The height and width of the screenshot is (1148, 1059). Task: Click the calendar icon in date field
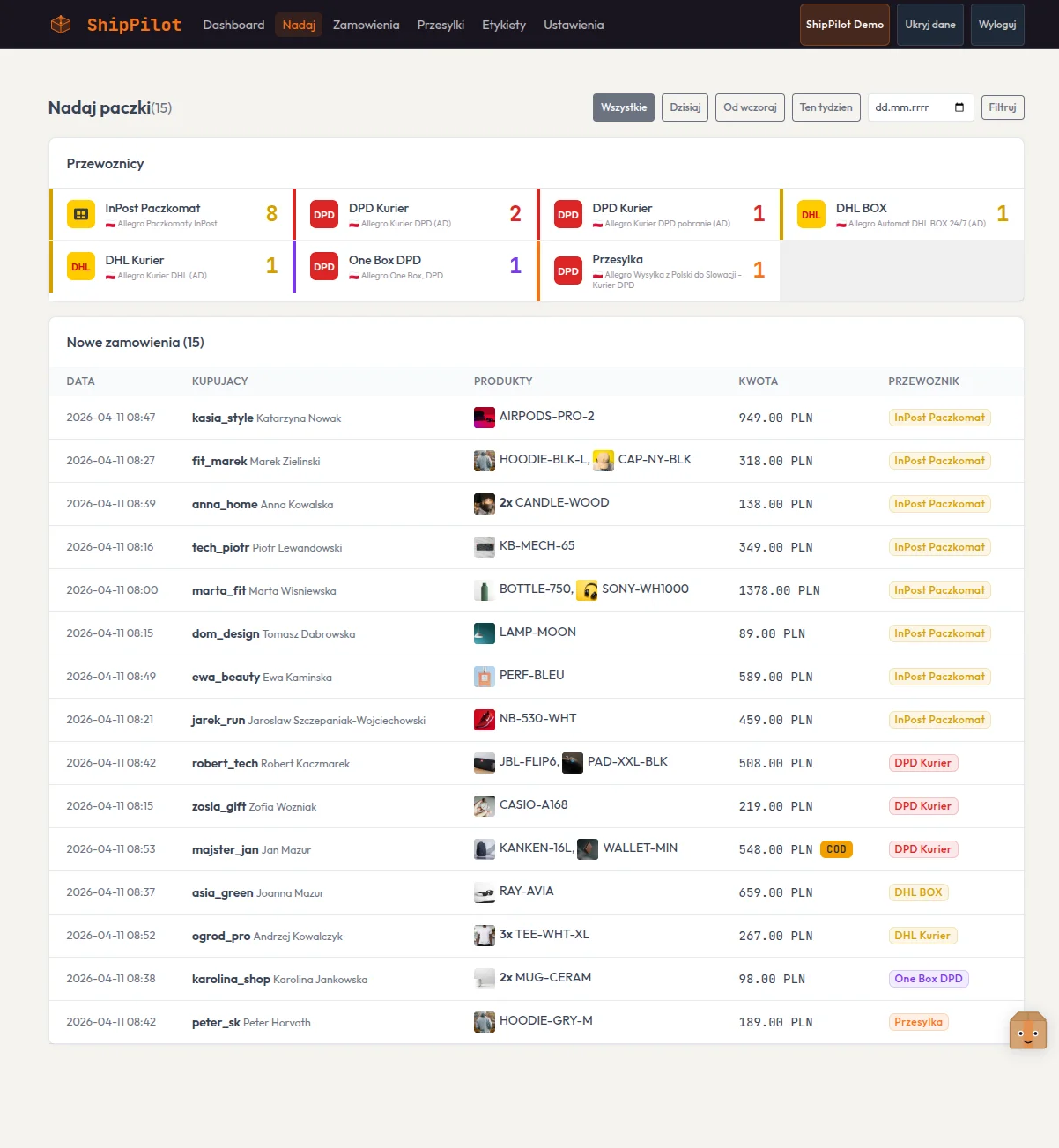tap(959, 107)
